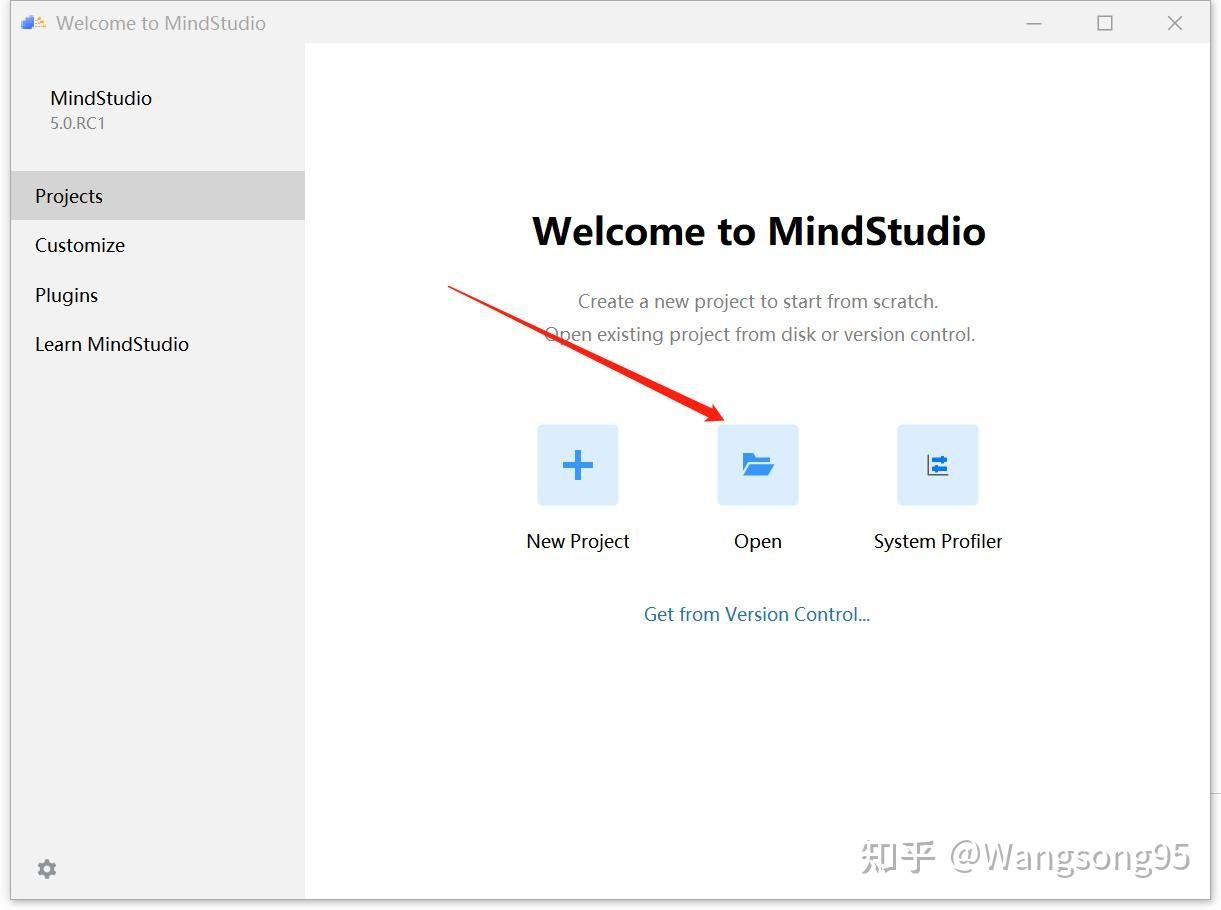Open the settings gear at bottom left
This screenshot has height=910, width=1221.
[x=46, y=868]
